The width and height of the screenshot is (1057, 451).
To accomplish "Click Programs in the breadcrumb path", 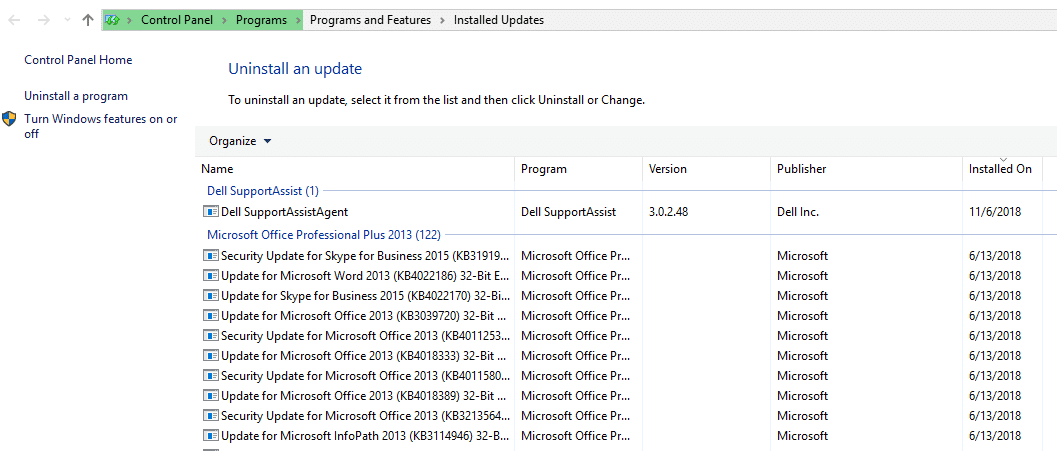I will click(x=261, y=20).
